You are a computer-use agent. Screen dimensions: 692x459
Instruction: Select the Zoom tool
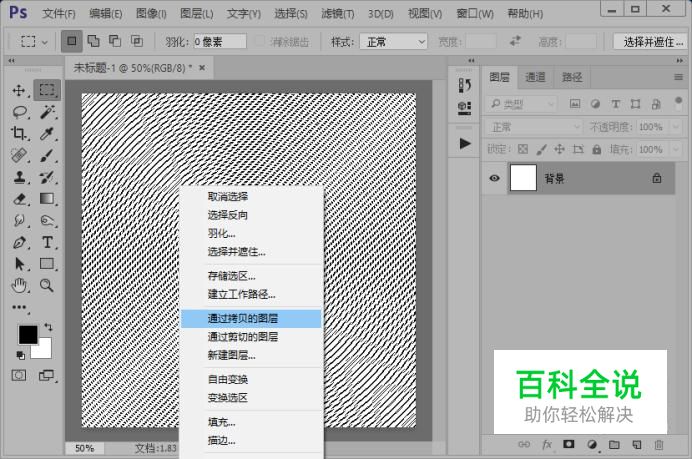47,286
